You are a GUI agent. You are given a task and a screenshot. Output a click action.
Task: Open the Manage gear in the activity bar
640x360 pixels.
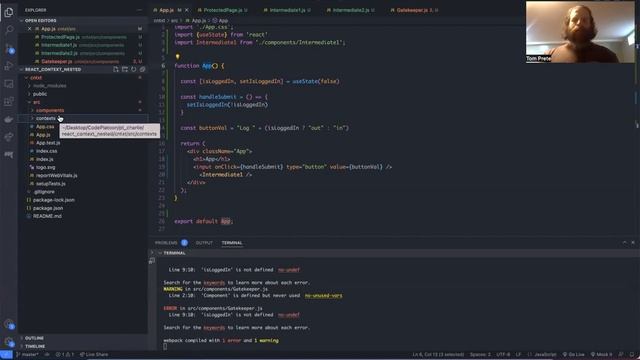pos(9,342)
